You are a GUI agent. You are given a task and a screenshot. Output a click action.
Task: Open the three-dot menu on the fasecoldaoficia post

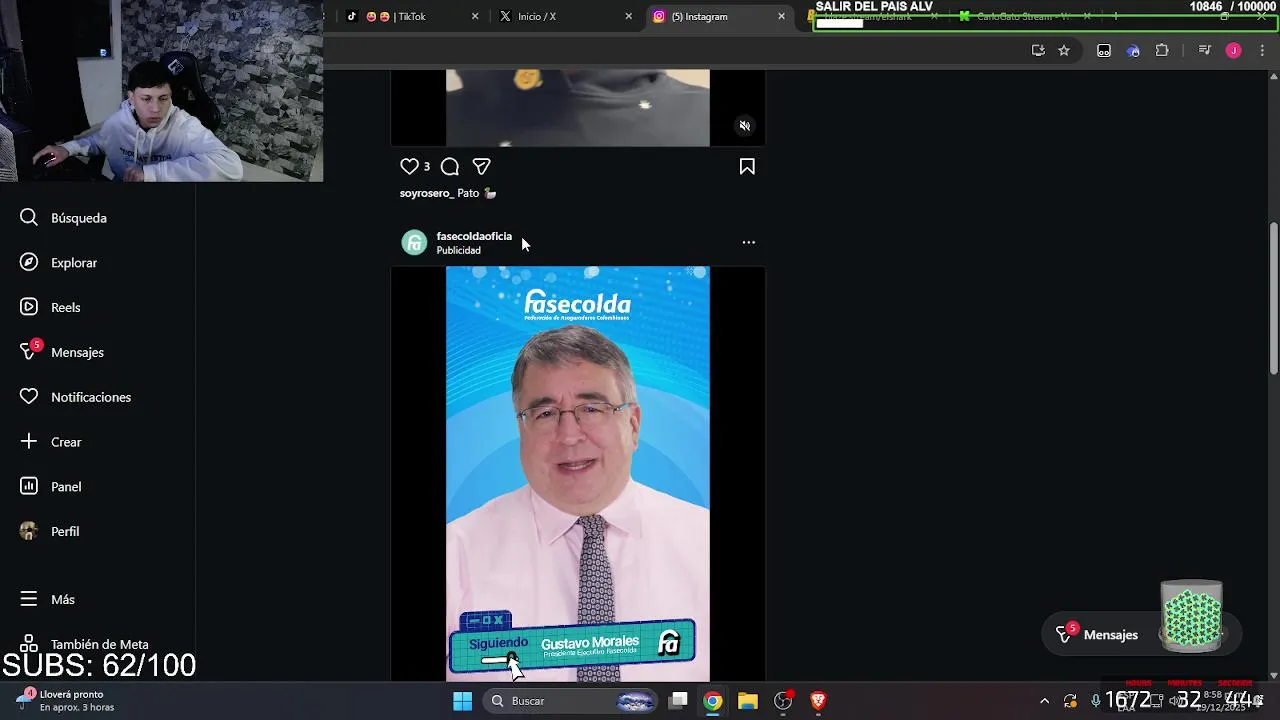click(748, 242)
